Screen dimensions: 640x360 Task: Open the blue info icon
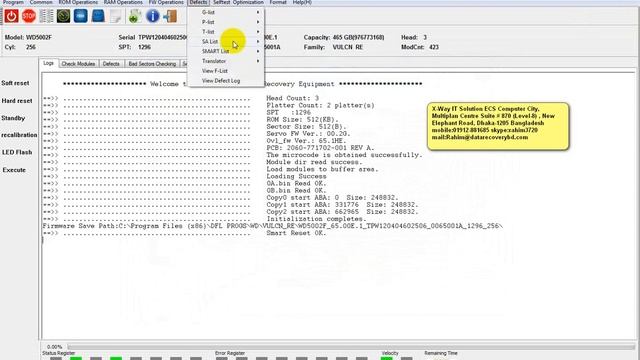coord(153,16)
